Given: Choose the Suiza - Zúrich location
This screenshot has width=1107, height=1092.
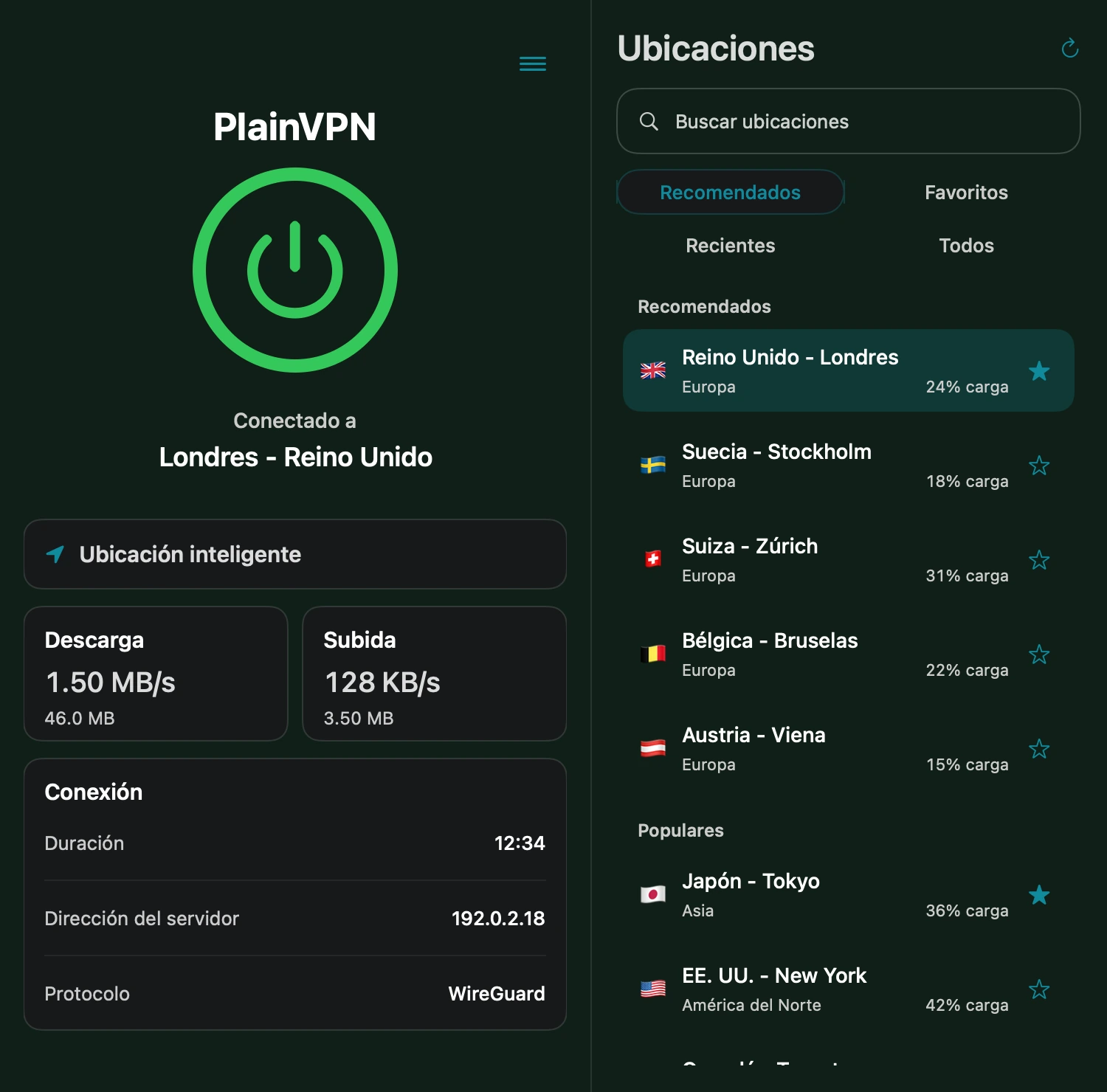Looking at the screenshot, I should 849,559.
